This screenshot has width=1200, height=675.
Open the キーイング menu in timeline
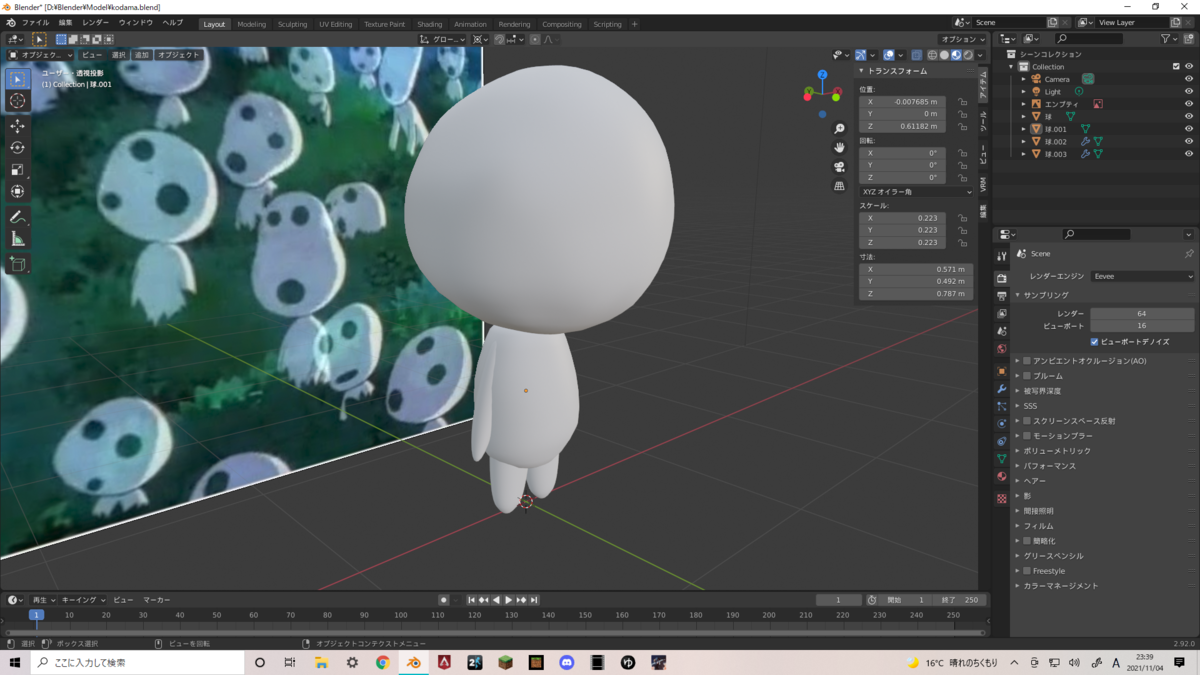coord(81,600)
